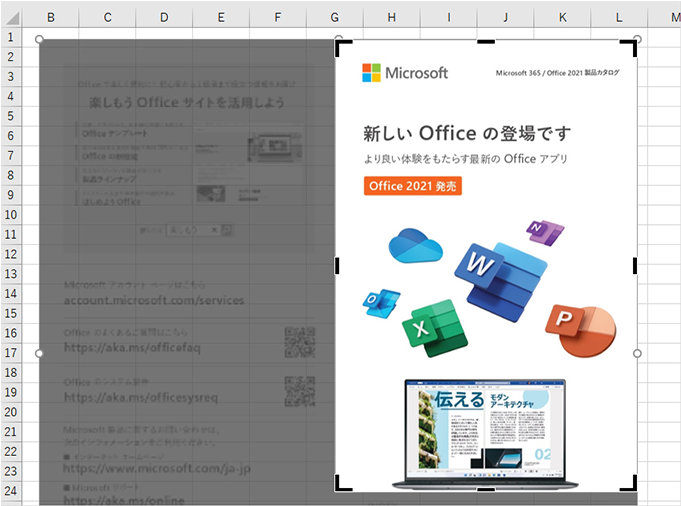
Task: Select row 17 header
Action: pyautogui.click(x=11, y=353)
